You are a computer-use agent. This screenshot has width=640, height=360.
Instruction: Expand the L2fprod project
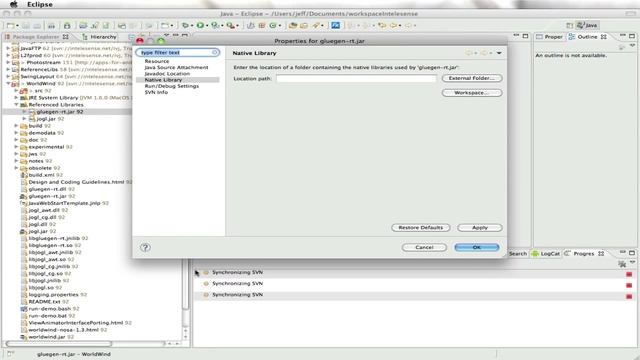click(x=8, y=55)
